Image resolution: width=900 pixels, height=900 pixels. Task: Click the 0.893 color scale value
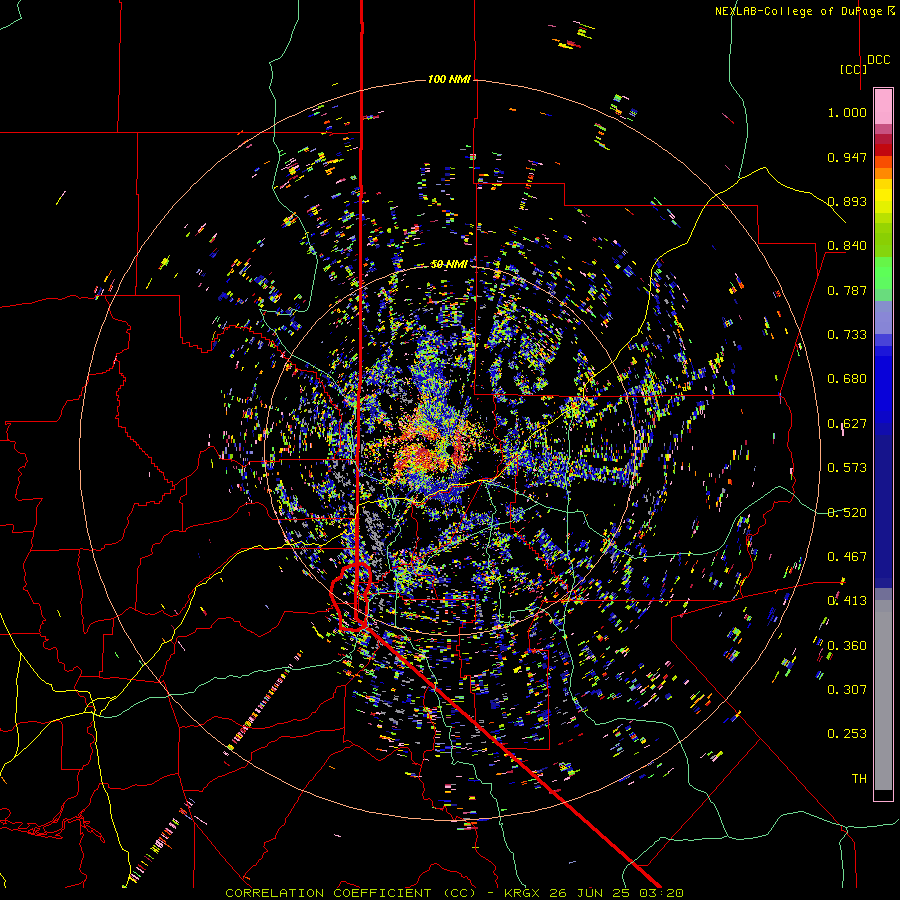[847, 201]
